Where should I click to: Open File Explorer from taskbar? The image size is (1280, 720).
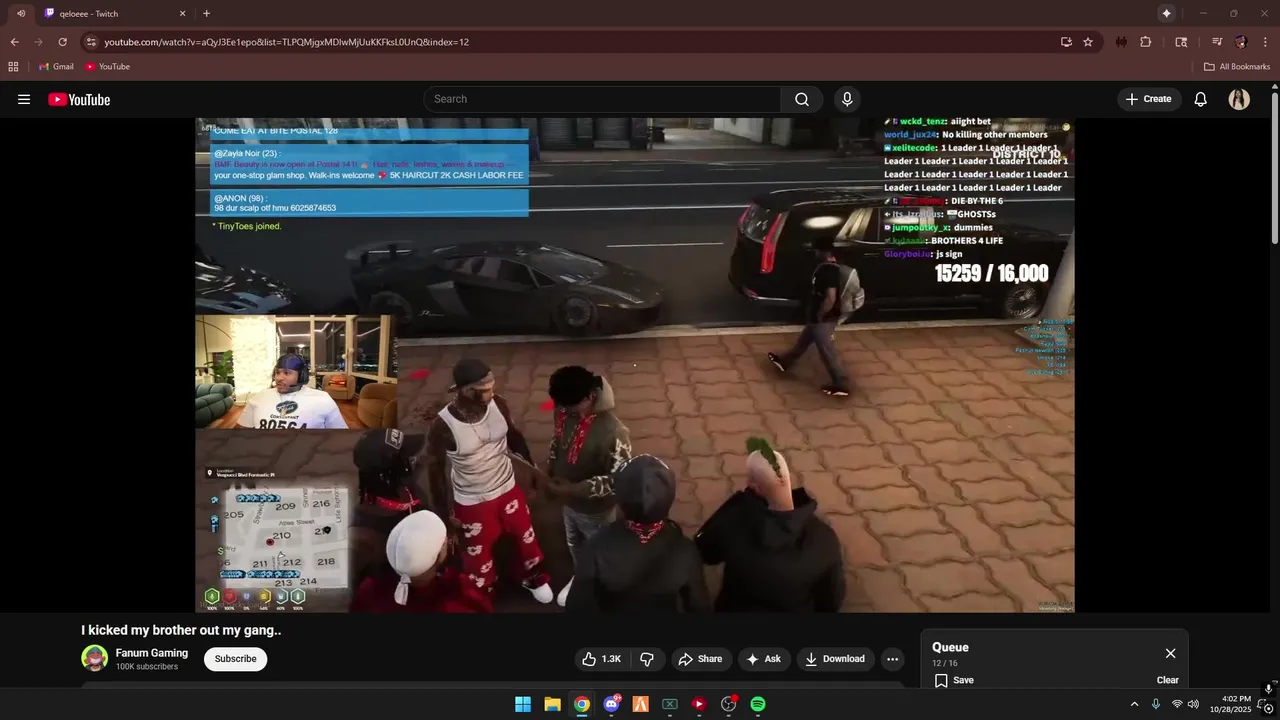point(552,704)
